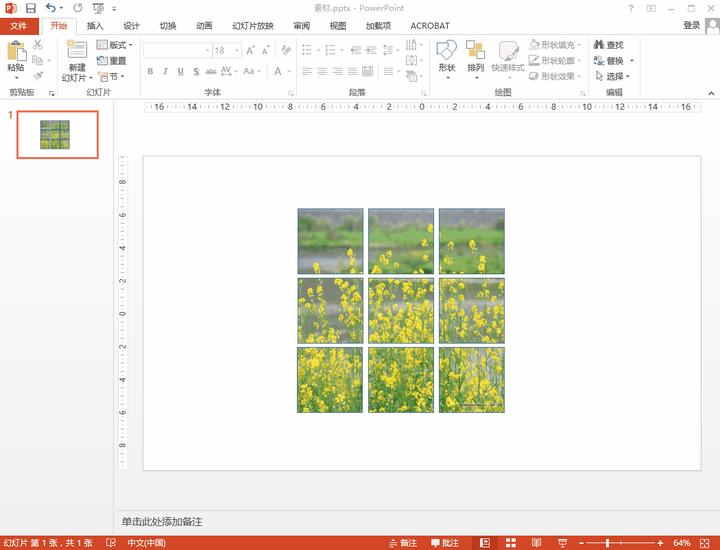Open Shape Outline dropdown
Viewport: 720px width, 550px height.
point(554,60)
